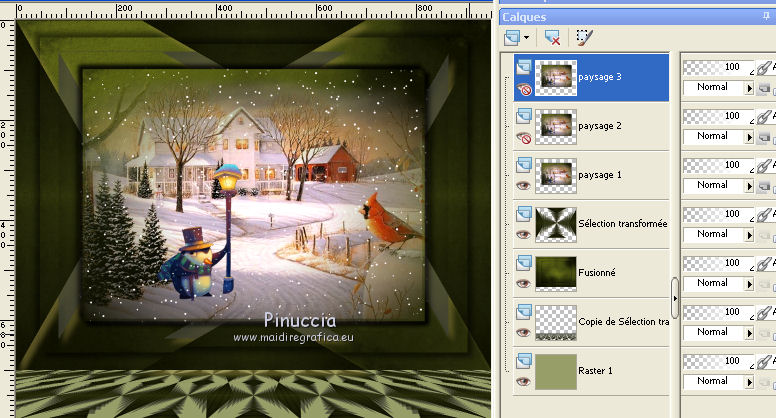This screenshot has width=776, height=418.
Task: Select the 'paysage 1' layer name
Action: point(600,175)
